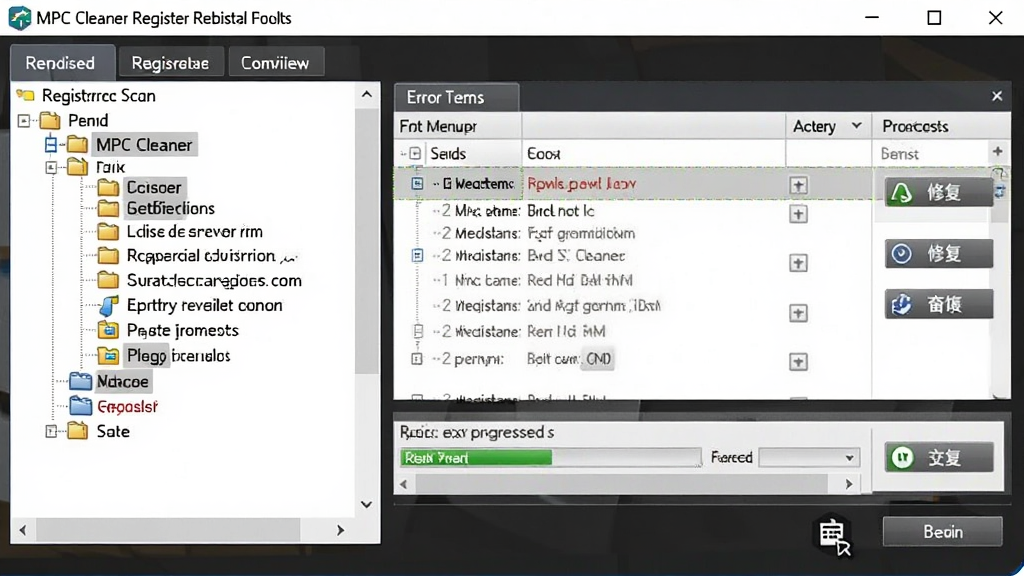Click the blue Ndıcoe folder icon
1024x576 pixels.
click(80, 381)
